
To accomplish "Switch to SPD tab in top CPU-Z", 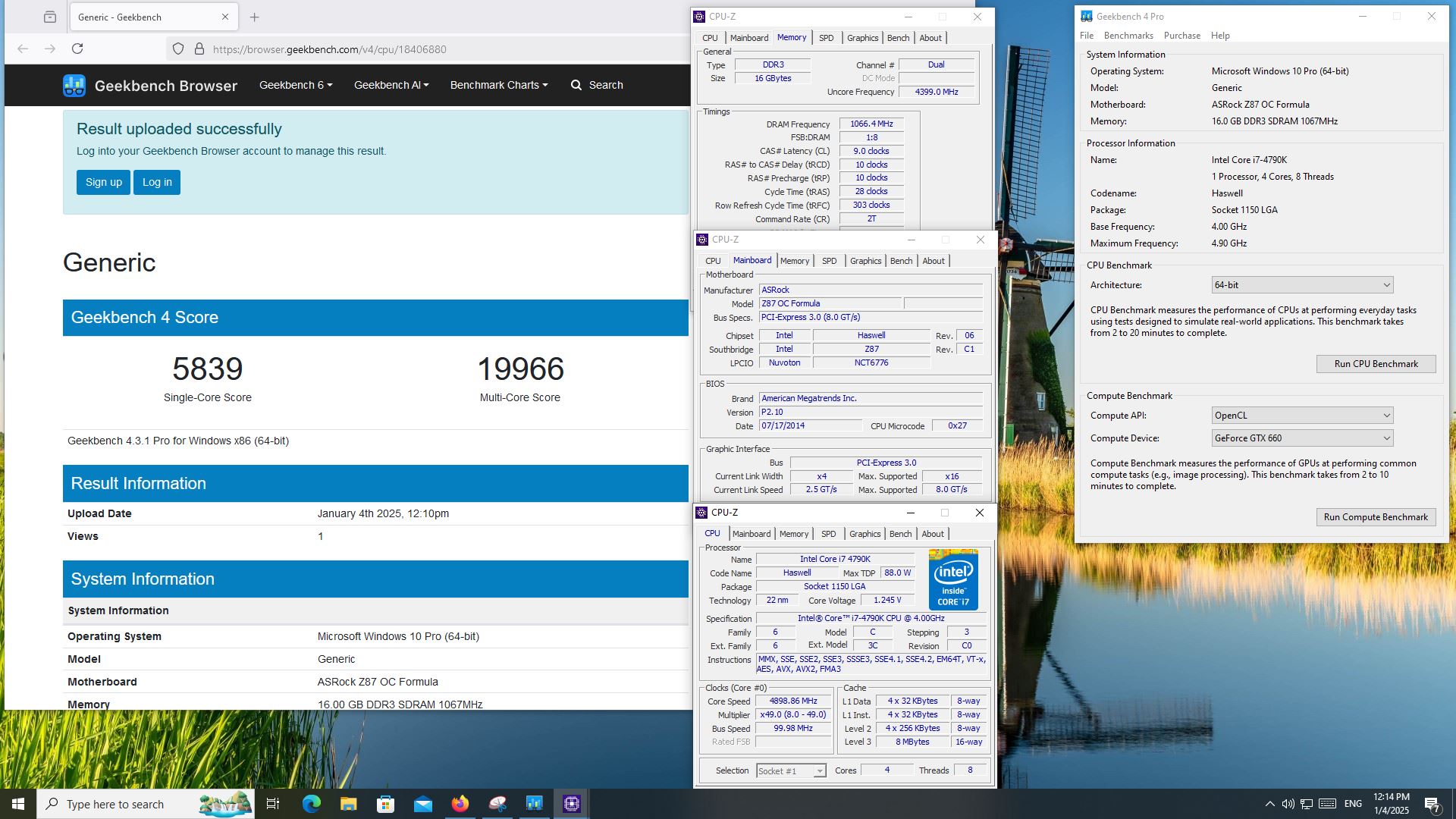I will pyautogui.click(x=826, y=38).
